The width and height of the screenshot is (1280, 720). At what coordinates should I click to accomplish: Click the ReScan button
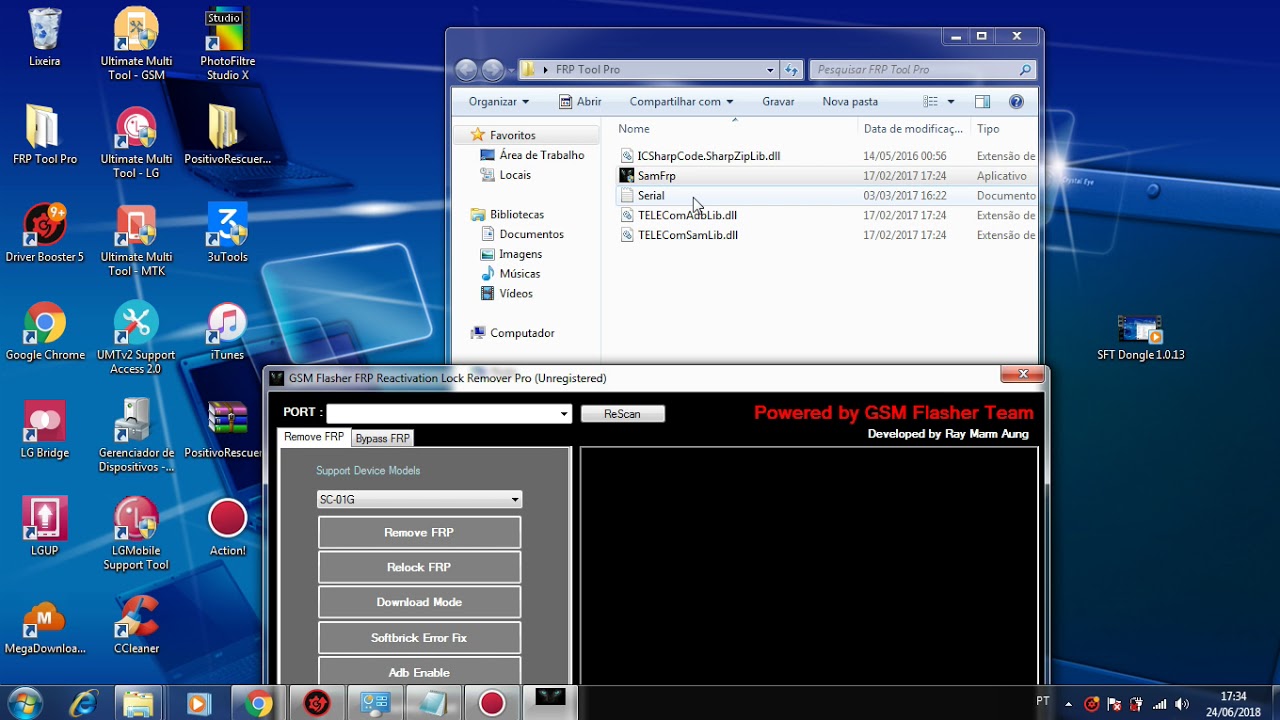(622, 414)
